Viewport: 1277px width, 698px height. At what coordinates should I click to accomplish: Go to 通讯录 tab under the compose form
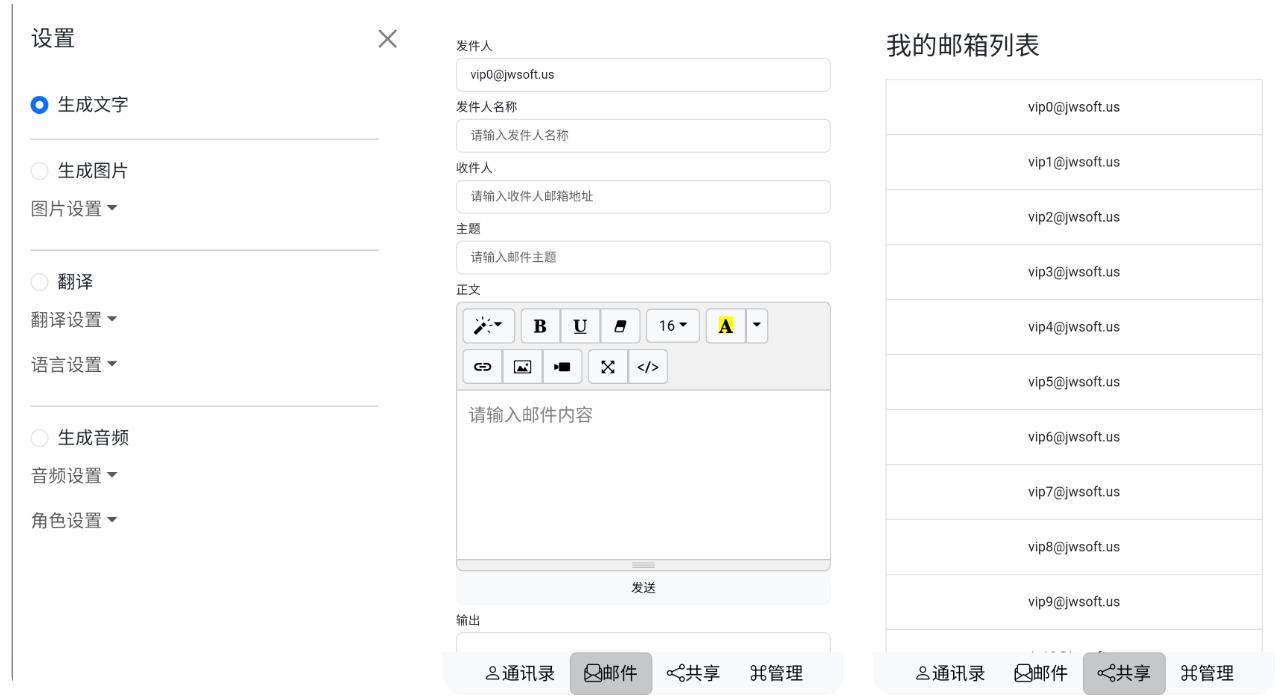coord(520,673)
